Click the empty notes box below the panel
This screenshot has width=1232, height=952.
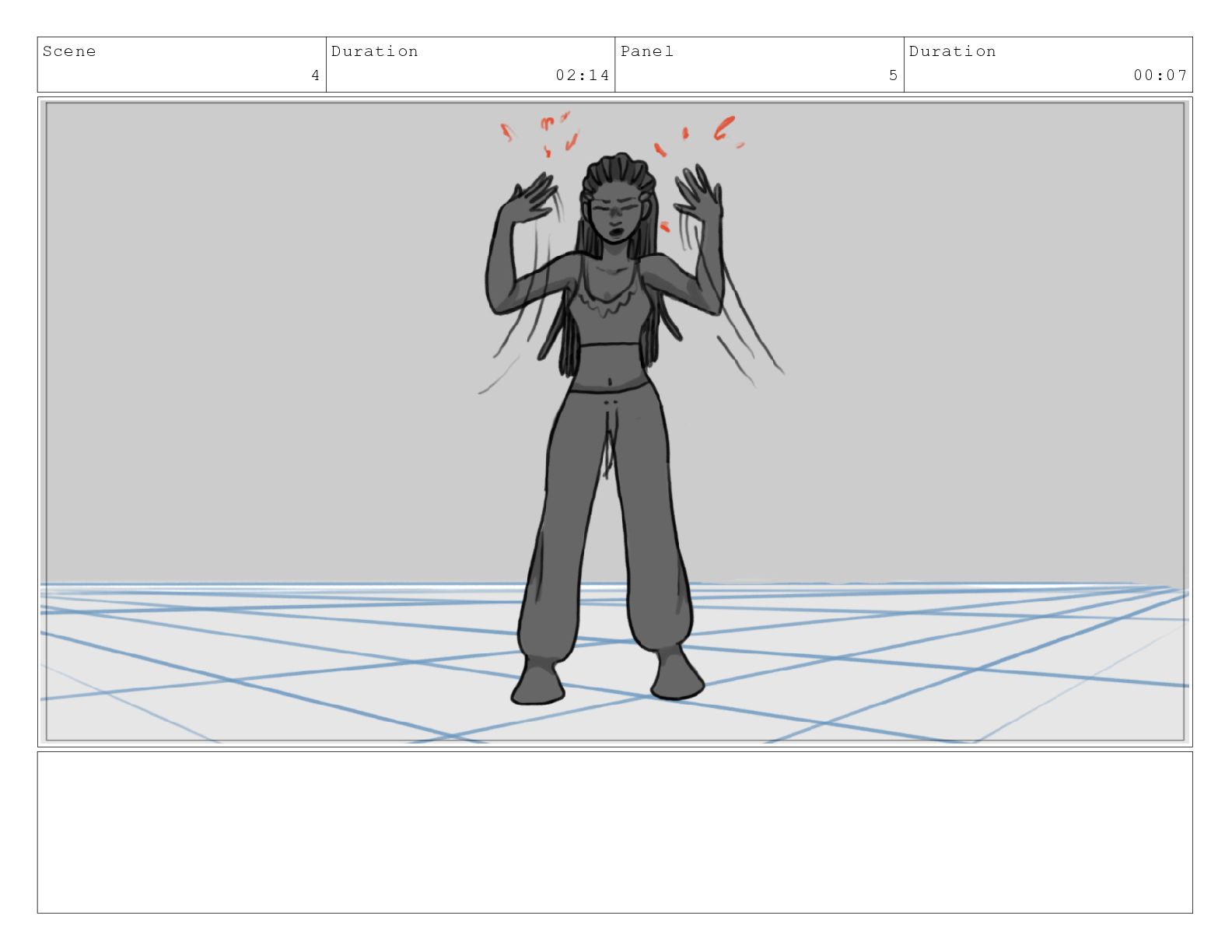coord(615,832)
